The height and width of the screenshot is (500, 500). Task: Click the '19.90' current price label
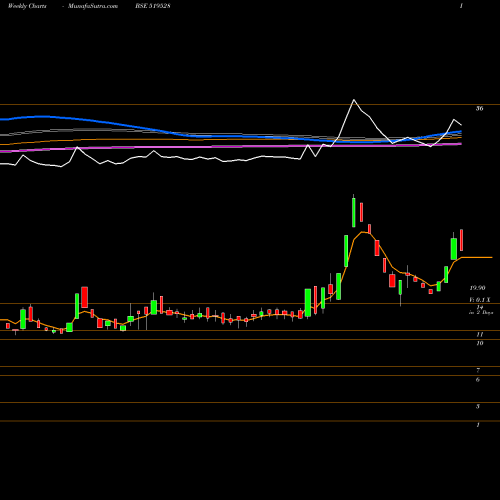477,288
